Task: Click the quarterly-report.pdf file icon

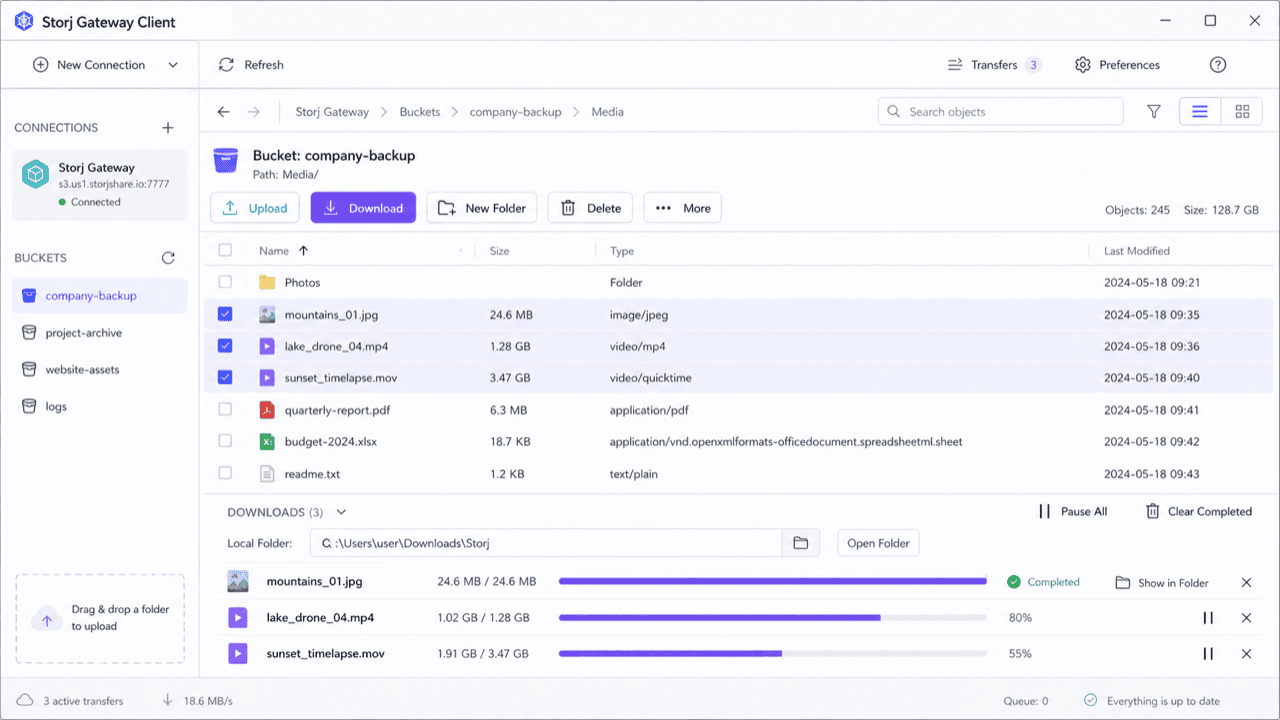Action: (267, 410)
